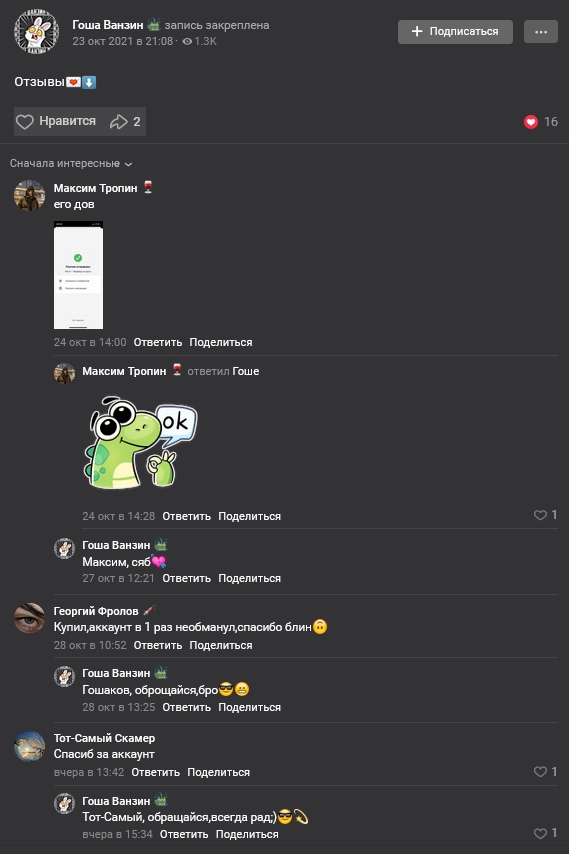Click the red heart showing 16 likes

coord(531,122)
